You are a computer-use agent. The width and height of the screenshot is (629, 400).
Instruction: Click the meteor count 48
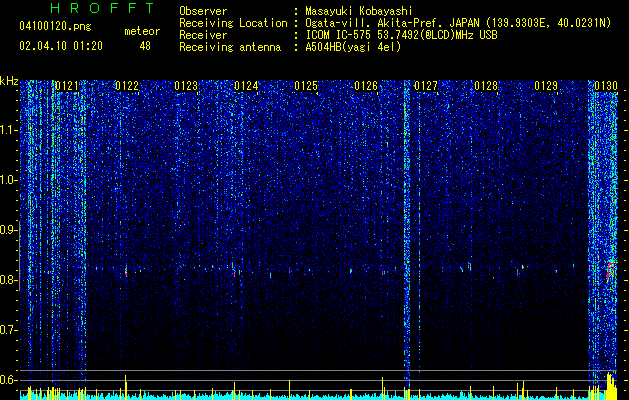[145, 46]
